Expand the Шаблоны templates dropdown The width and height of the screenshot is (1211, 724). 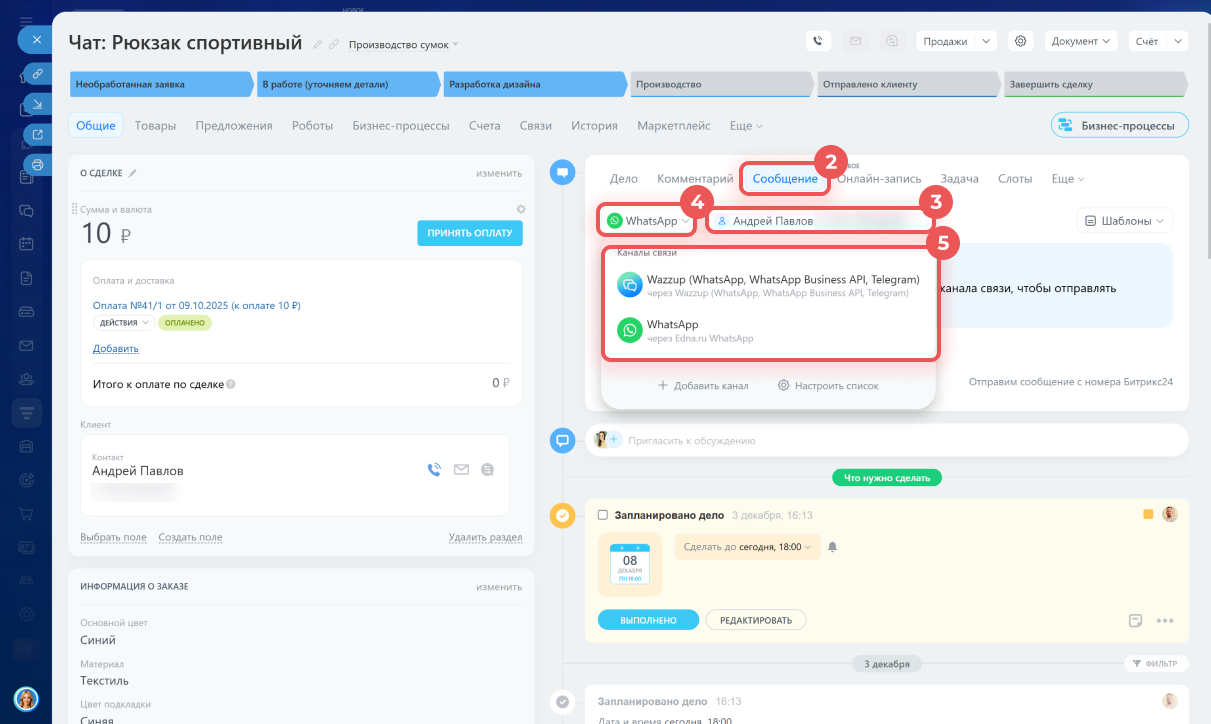click(x=1124, y=221)
